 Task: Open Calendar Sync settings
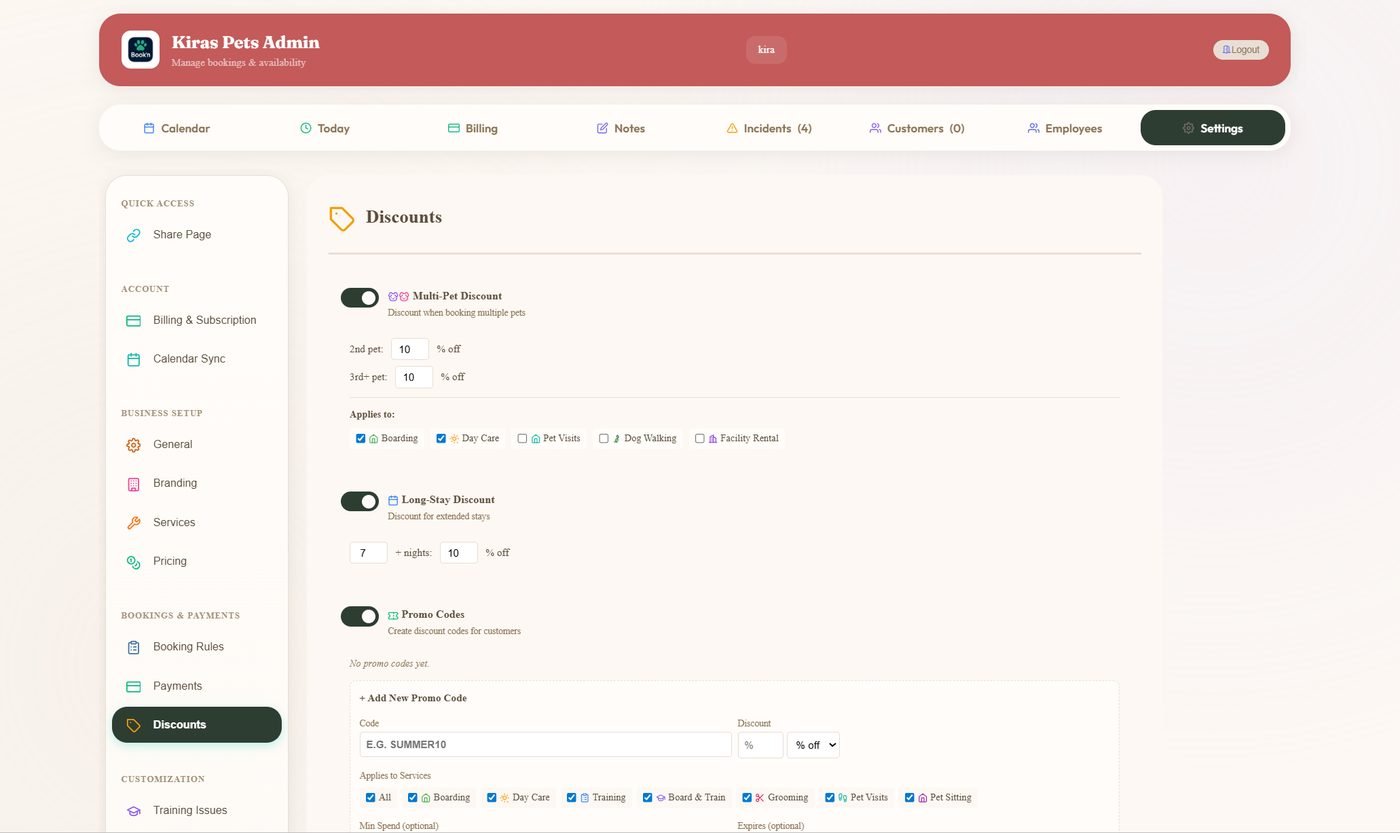pyautogui.click(x=197, y=359)
